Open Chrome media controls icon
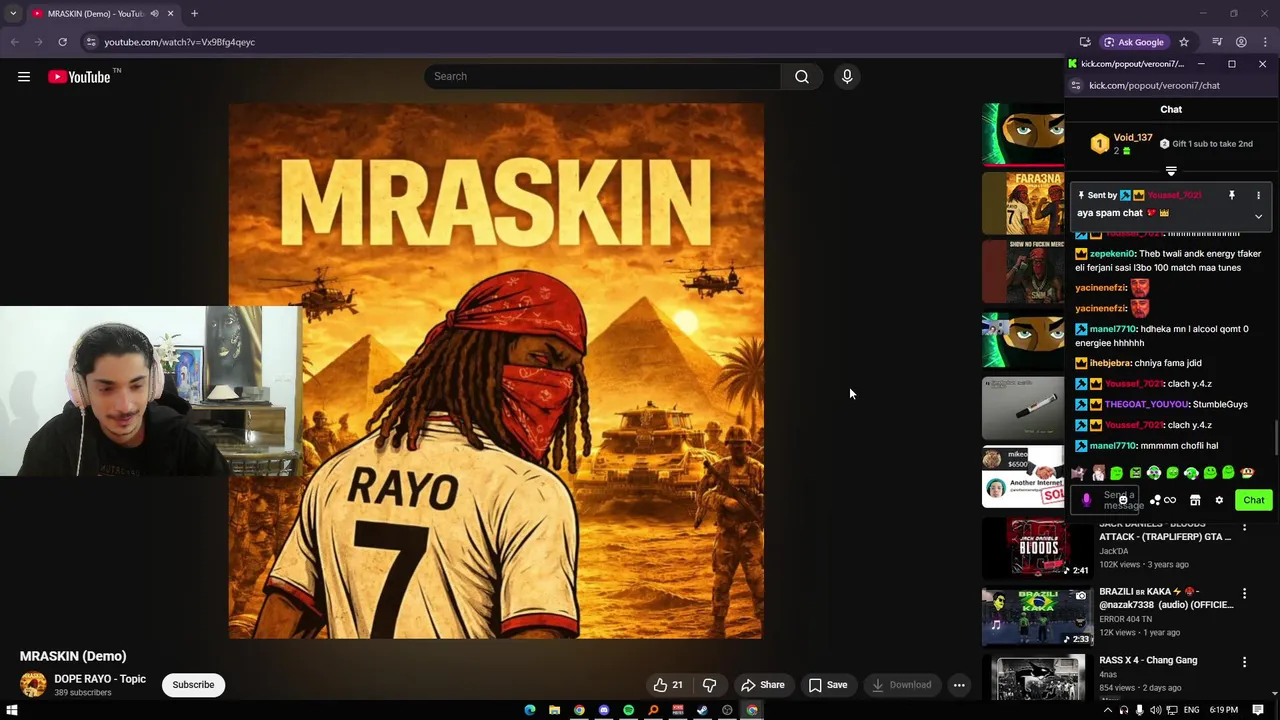 click(1217, 42)
